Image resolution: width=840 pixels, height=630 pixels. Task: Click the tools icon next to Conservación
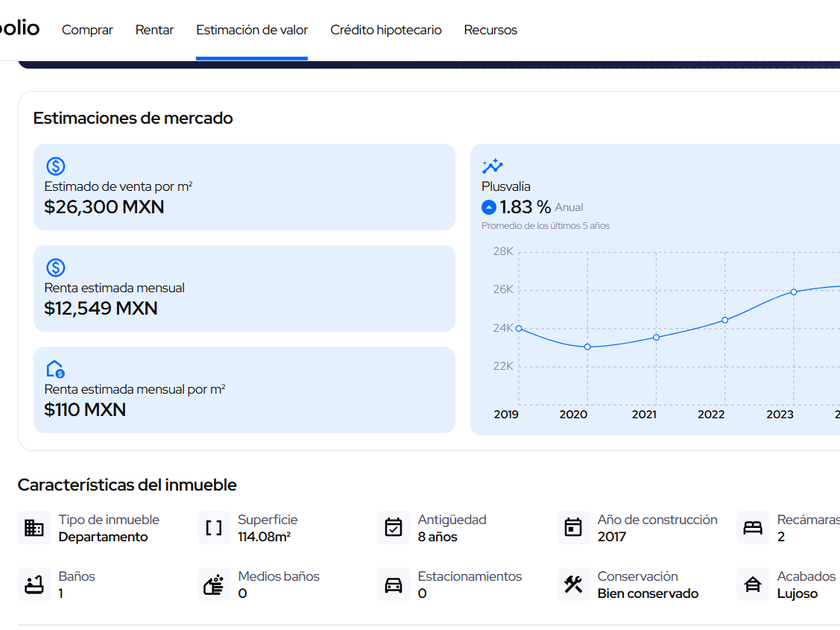[x=573, y=584]
